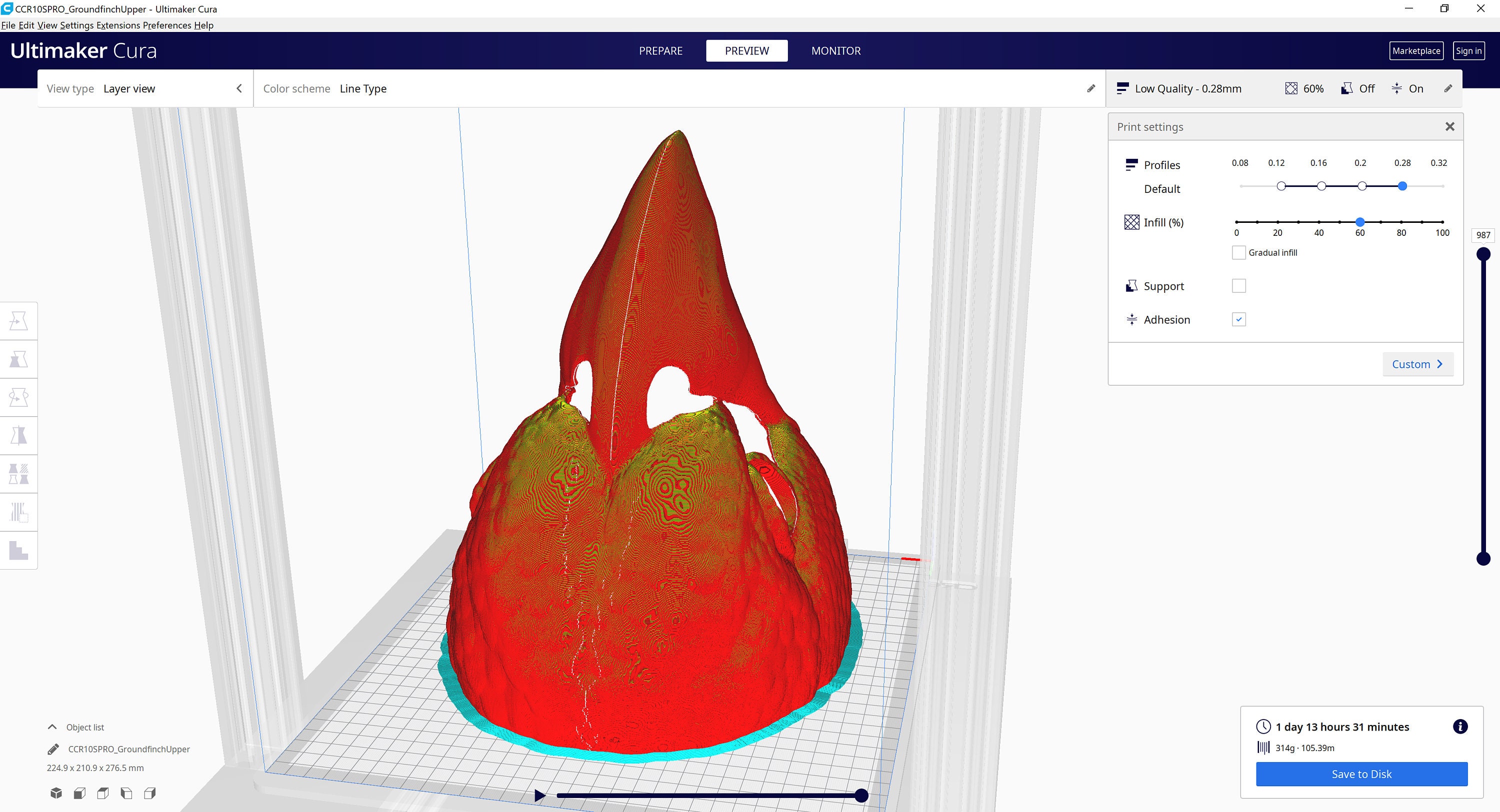Screen dimensions: 1500x812
Task: Click the simulation path slider handle
Action: pyautogui.click(x=861, y=795)
